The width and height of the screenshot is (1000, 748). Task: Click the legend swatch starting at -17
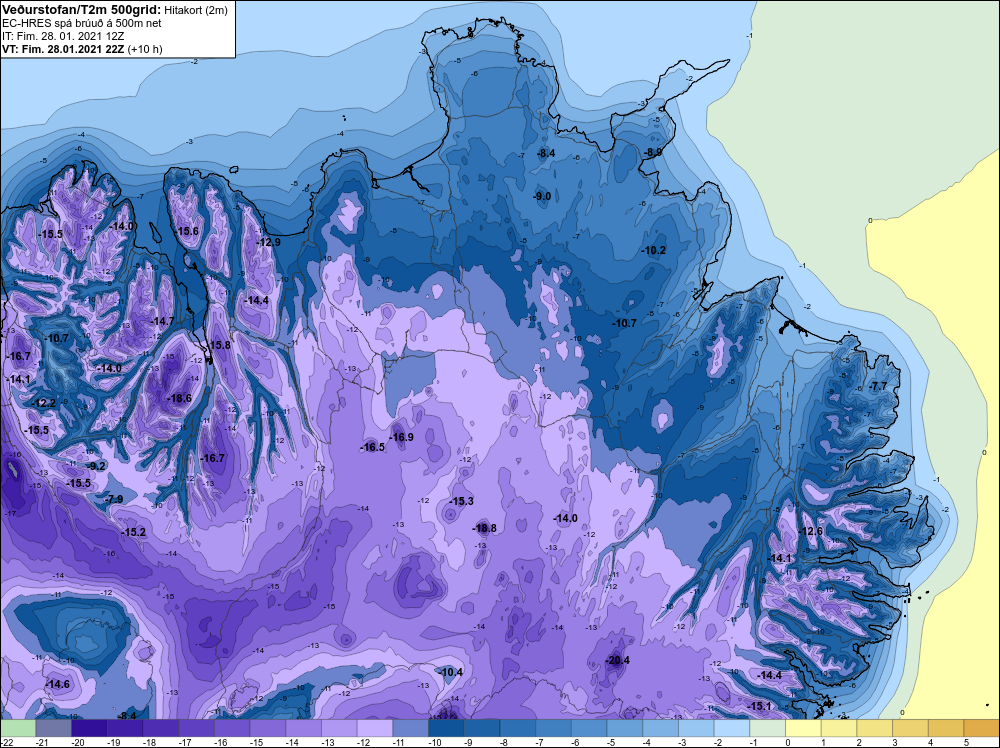[x=196, y=728]
